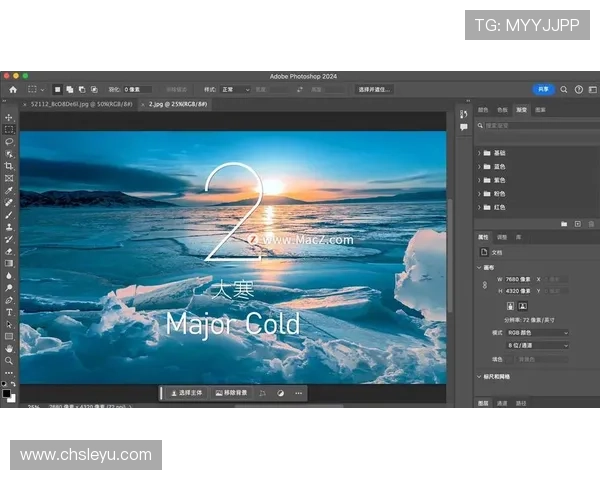This screenshot has width=600, height=480.
Task: Select the Eyedropper tool
Action: 9,190
